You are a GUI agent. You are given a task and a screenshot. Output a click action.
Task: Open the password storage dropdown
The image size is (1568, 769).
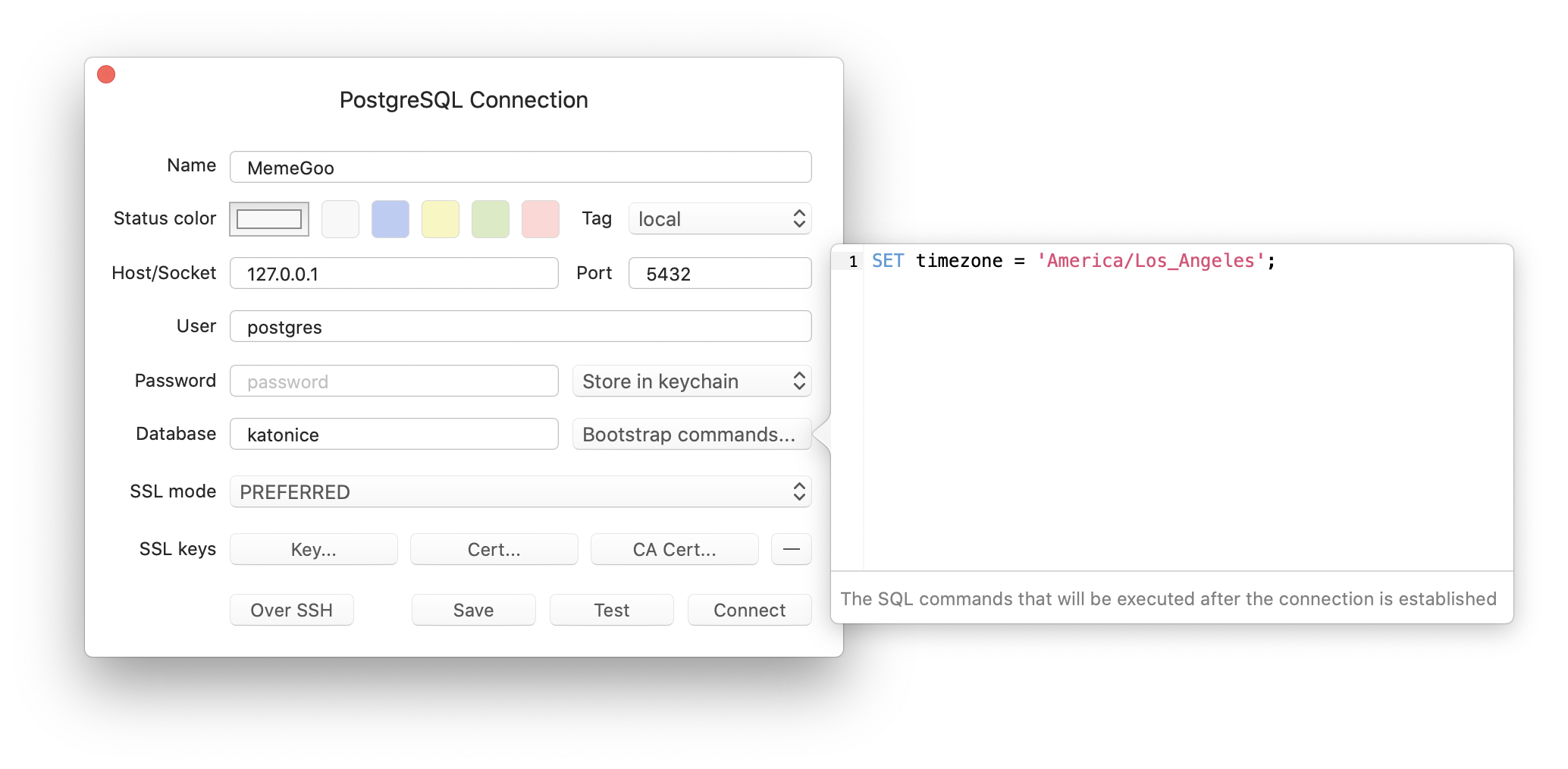[x=691, y=381]
